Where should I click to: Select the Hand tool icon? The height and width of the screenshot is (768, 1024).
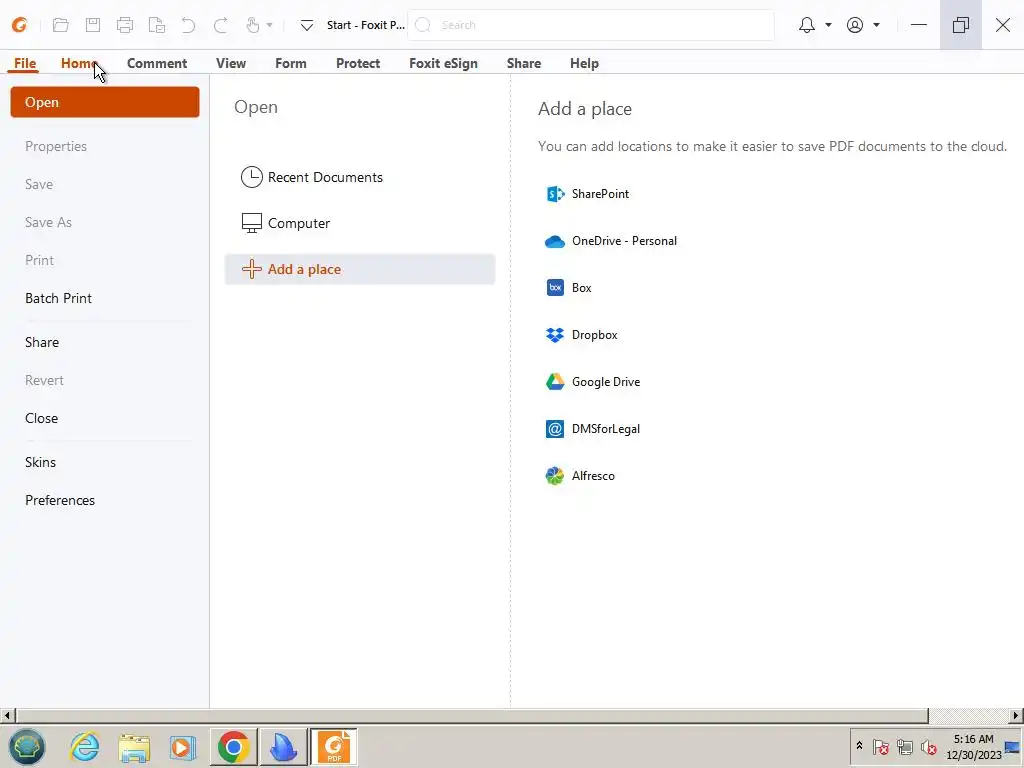coord(253,25)
